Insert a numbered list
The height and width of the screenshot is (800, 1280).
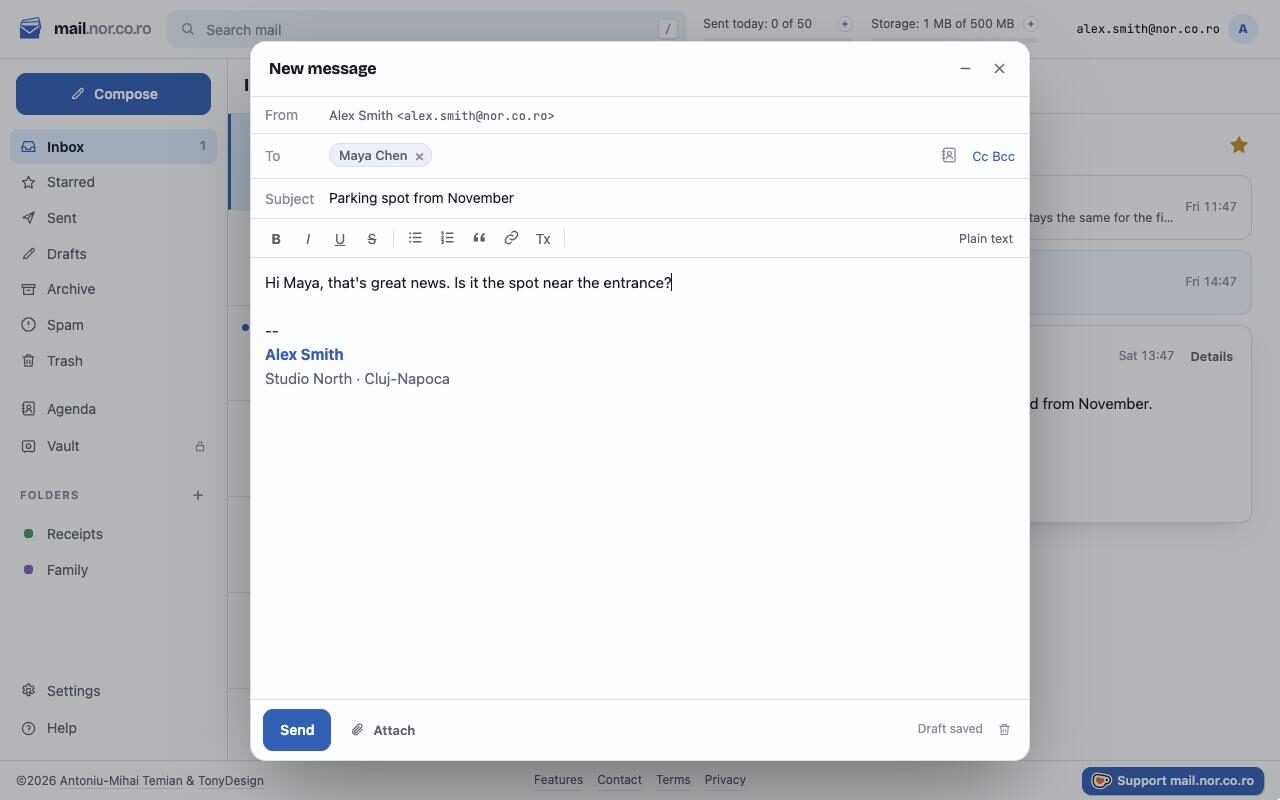[447, 238]
